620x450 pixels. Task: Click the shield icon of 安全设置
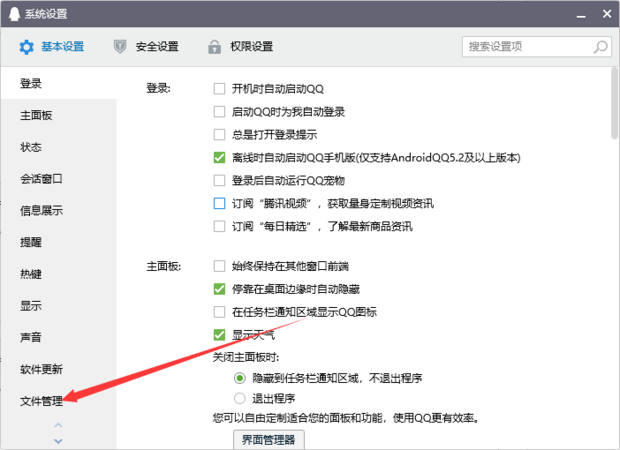tap(120, 47)
